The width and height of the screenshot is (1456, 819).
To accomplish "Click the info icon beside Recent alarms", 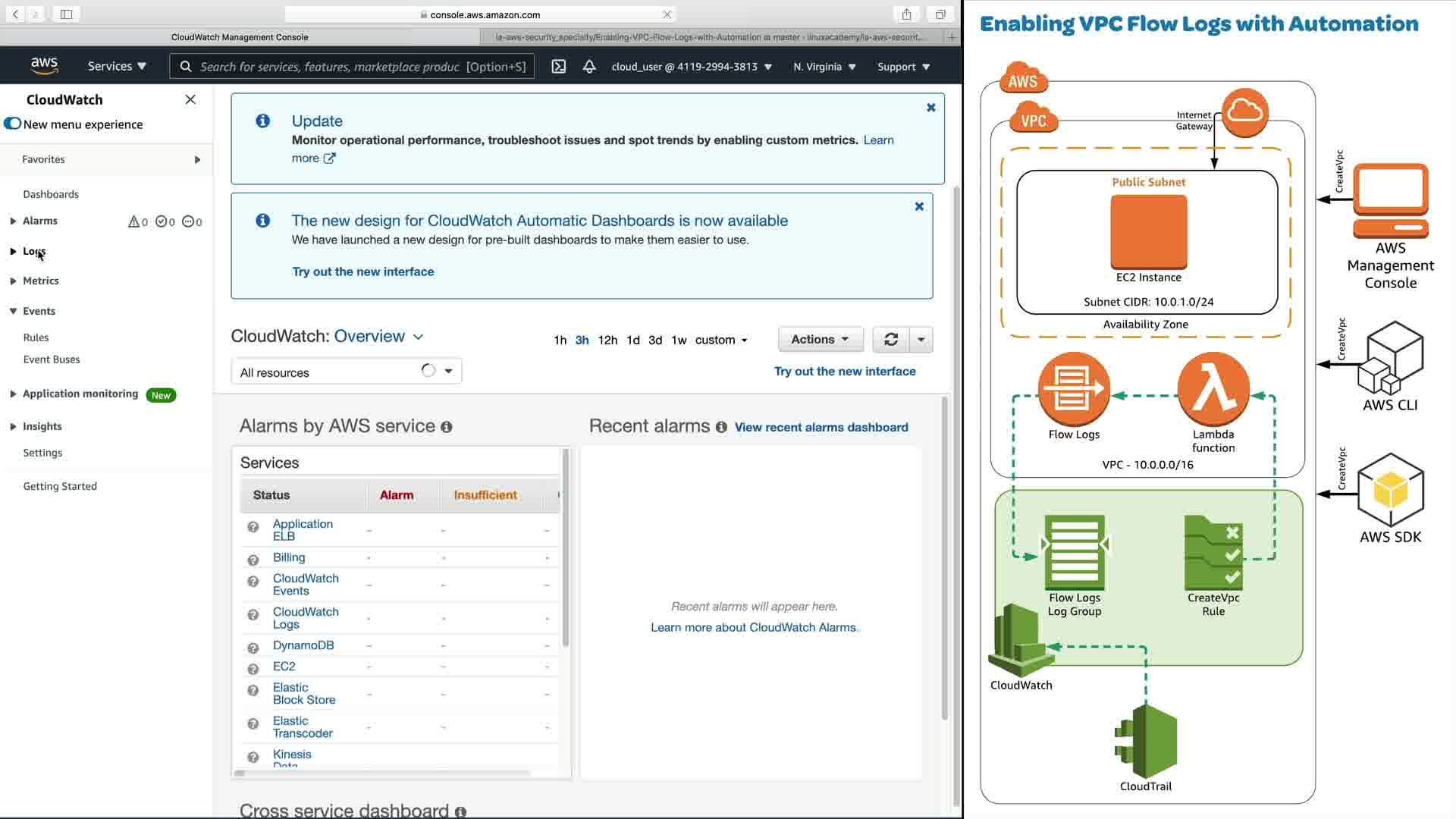I will [721, 428].
